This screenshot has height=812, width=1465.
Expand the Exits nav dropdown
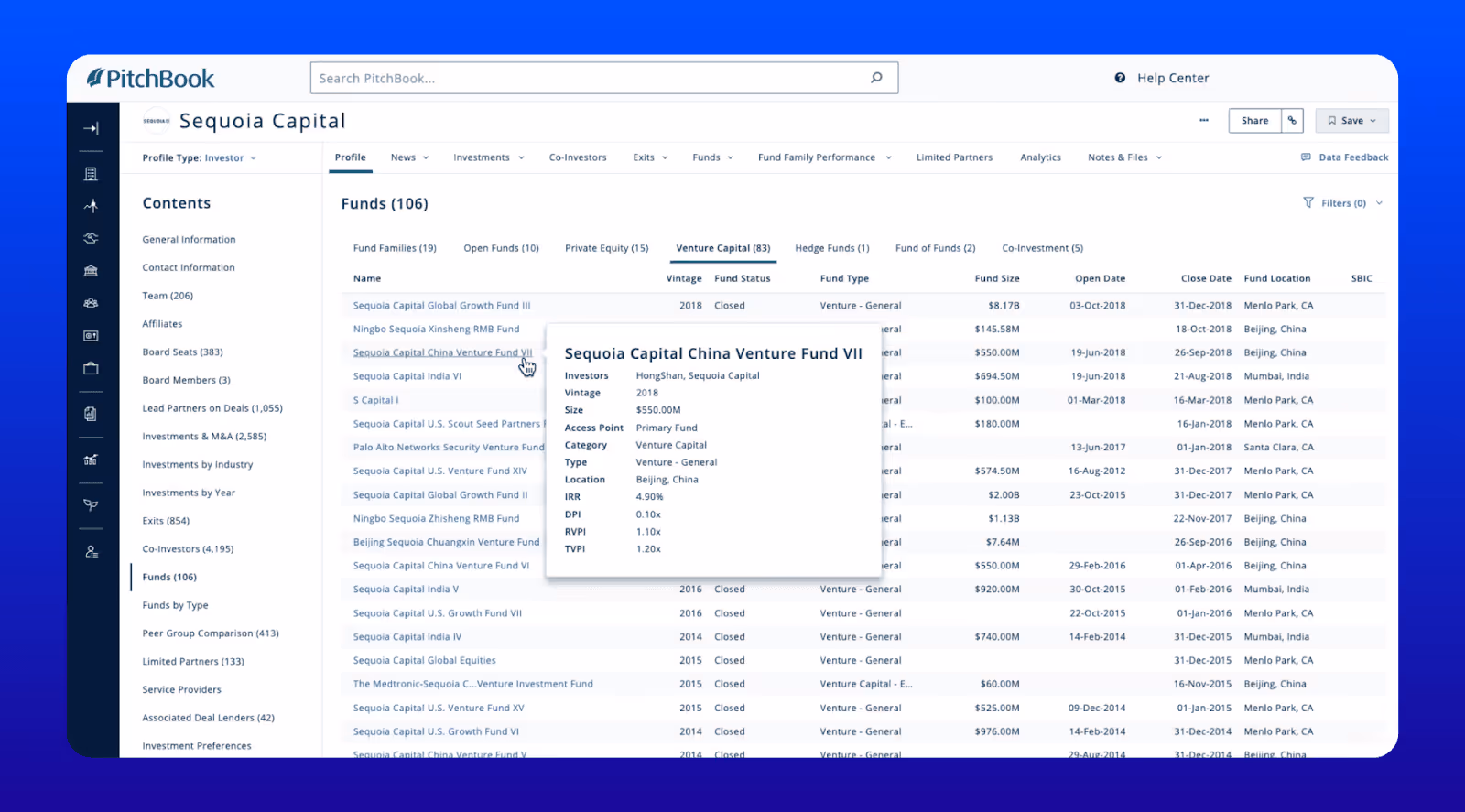click(x=650, y=157)
